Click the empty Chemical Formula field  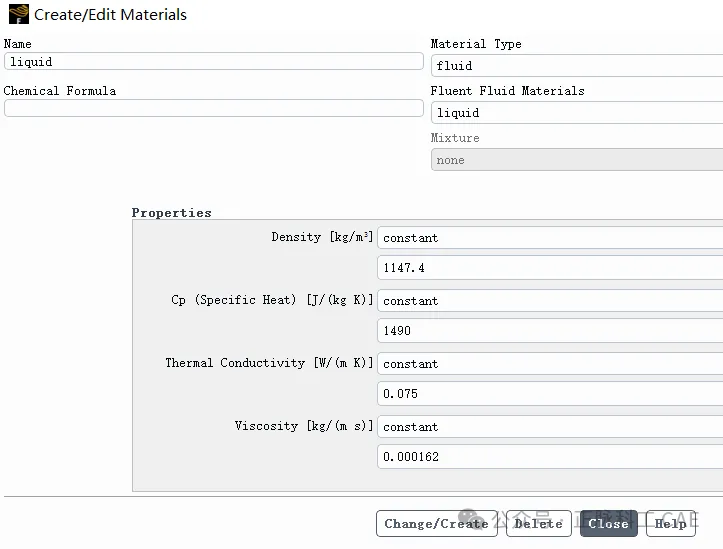[x=213, y=108]
